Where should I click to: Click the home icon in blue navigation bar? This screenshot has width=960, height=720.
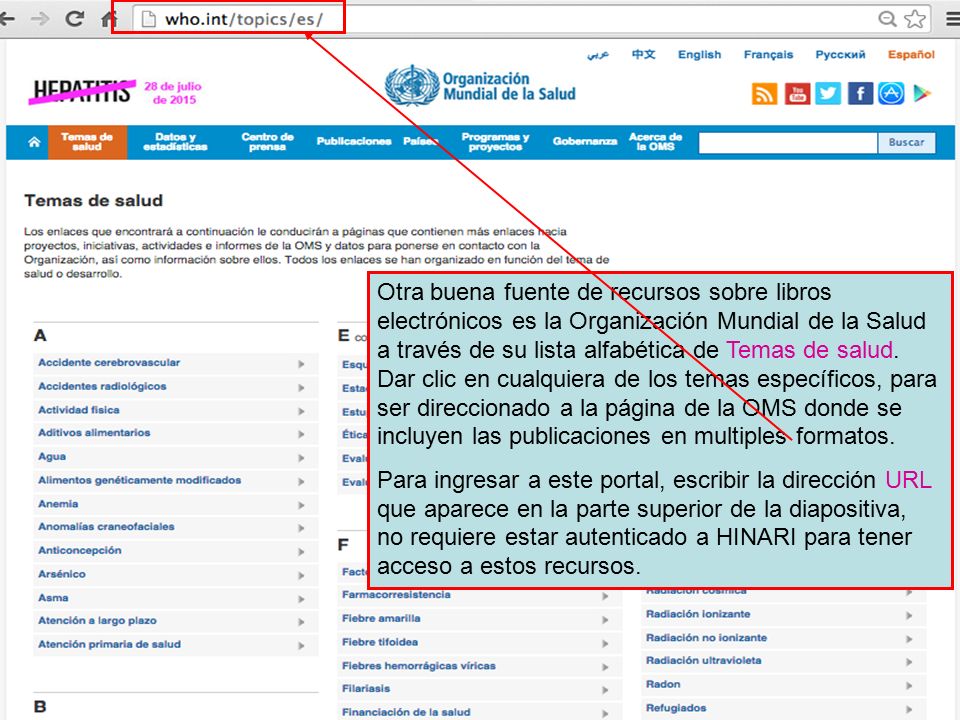tap(34, 142)
